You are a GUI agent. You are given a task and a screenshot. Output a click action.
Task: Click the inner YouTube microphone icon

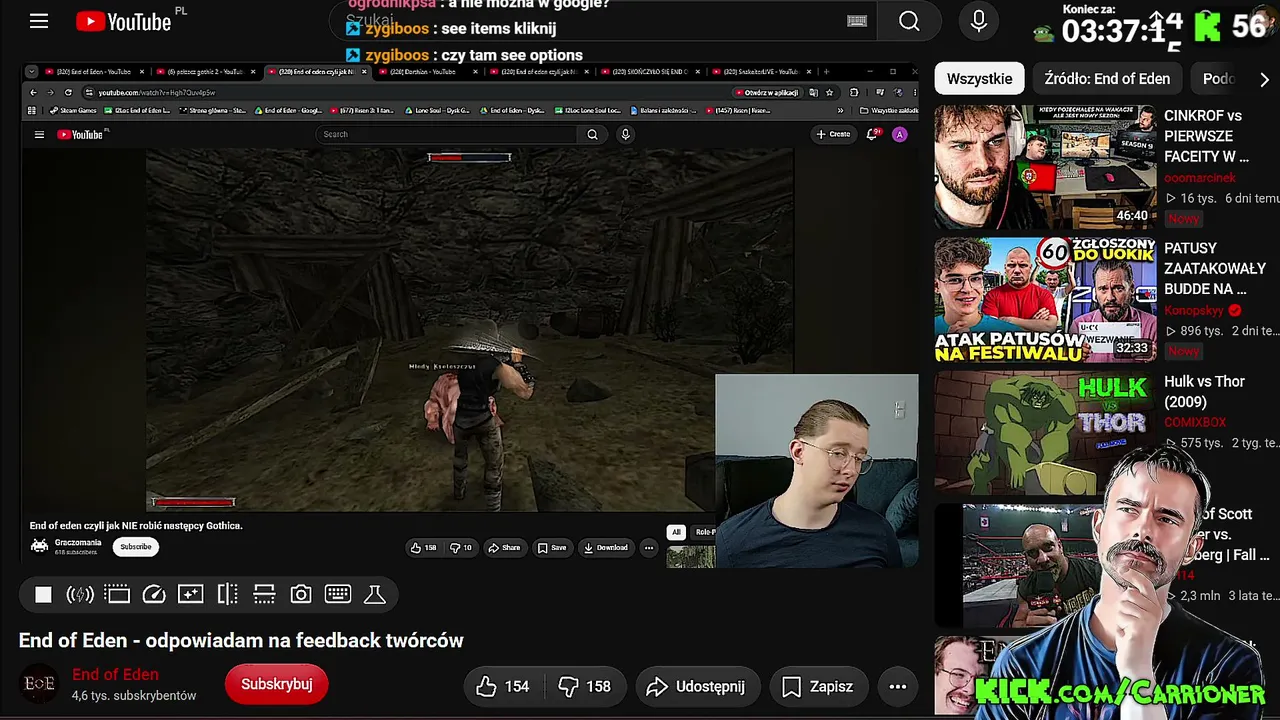point(625,134)
